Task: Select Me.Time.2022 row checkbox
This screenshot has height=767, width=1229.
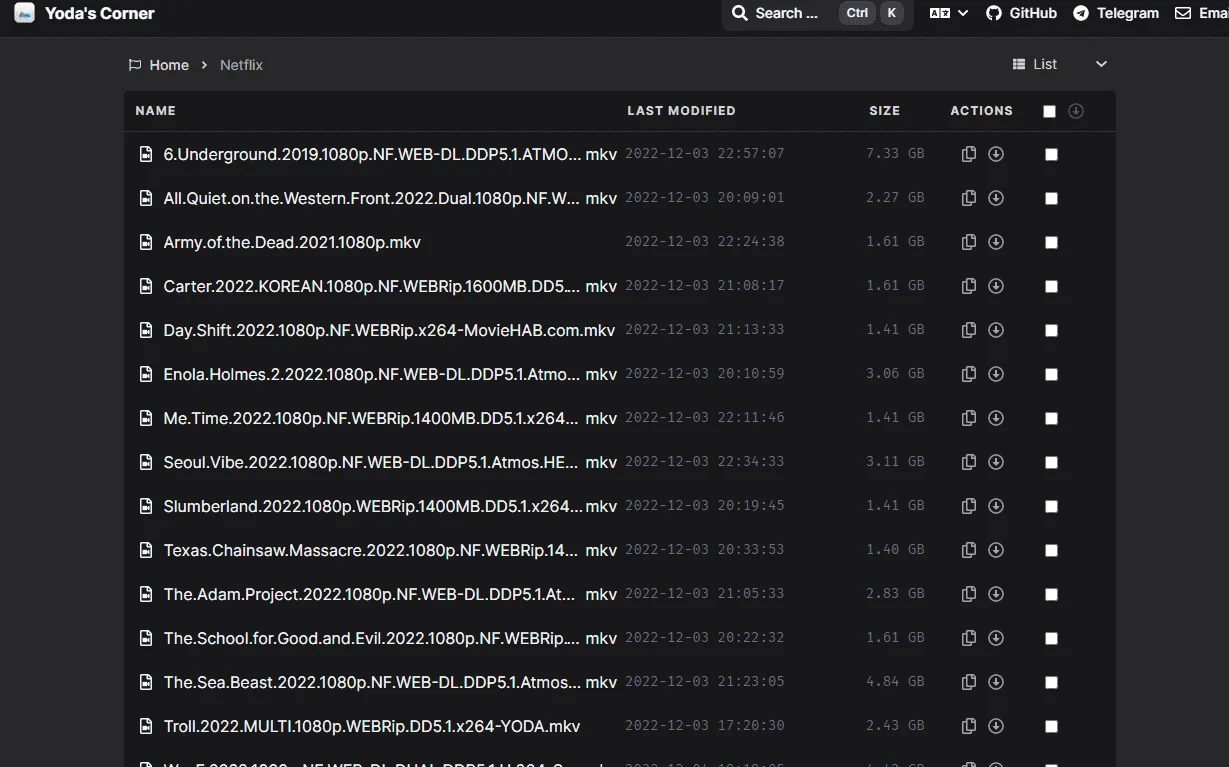Action: (x=1051, y=418)
